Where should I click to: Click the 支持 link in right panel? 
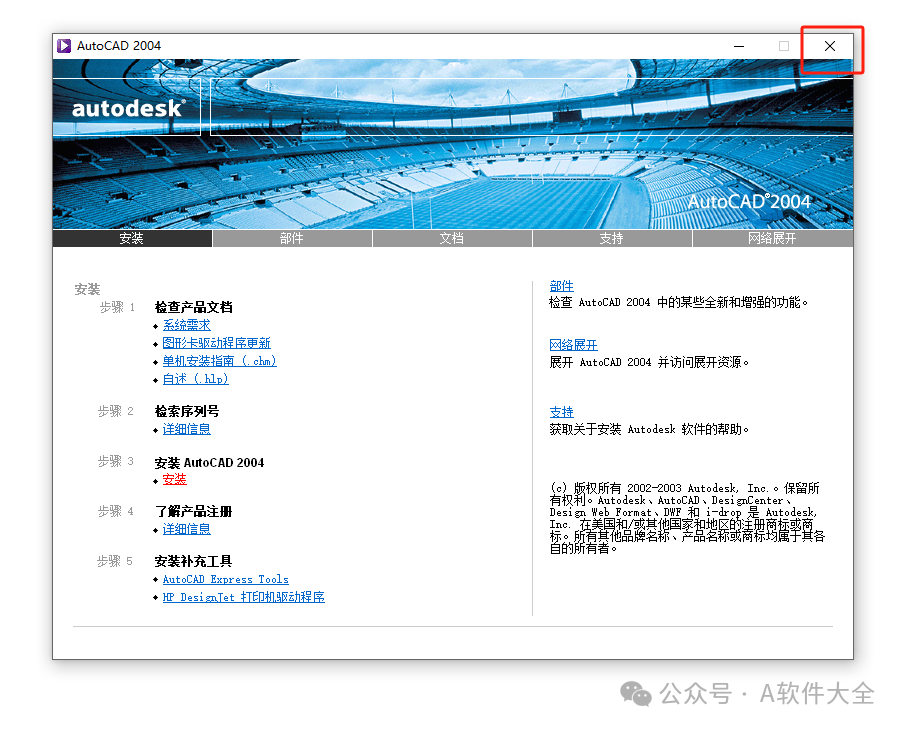pos(561,412)
